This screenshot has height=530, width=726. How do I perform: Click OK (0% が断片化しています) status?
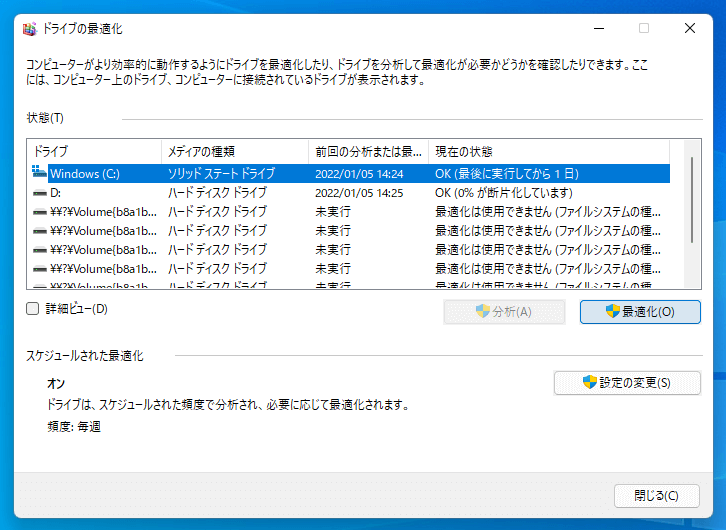pyautogui.click(x=504, y=193)
